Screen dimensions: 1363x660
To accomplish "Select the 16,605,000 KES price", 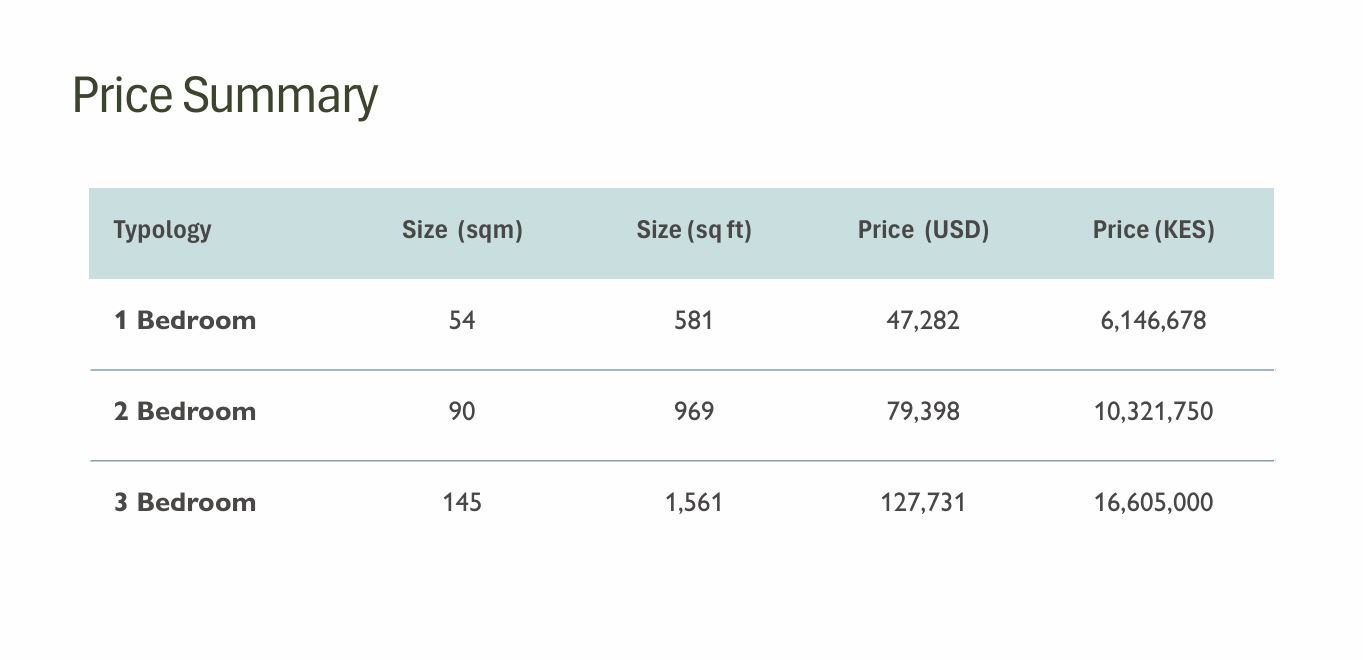I will [x=1153, y=502].
